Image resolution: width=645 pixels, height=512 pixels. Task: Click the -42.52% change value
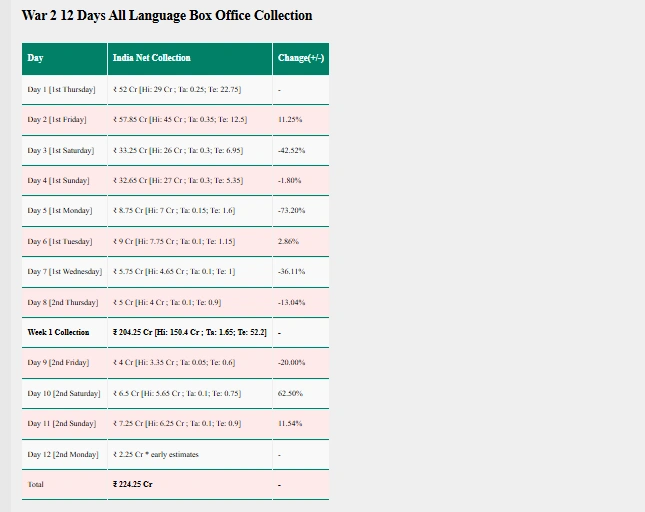(x=291, y=150)
